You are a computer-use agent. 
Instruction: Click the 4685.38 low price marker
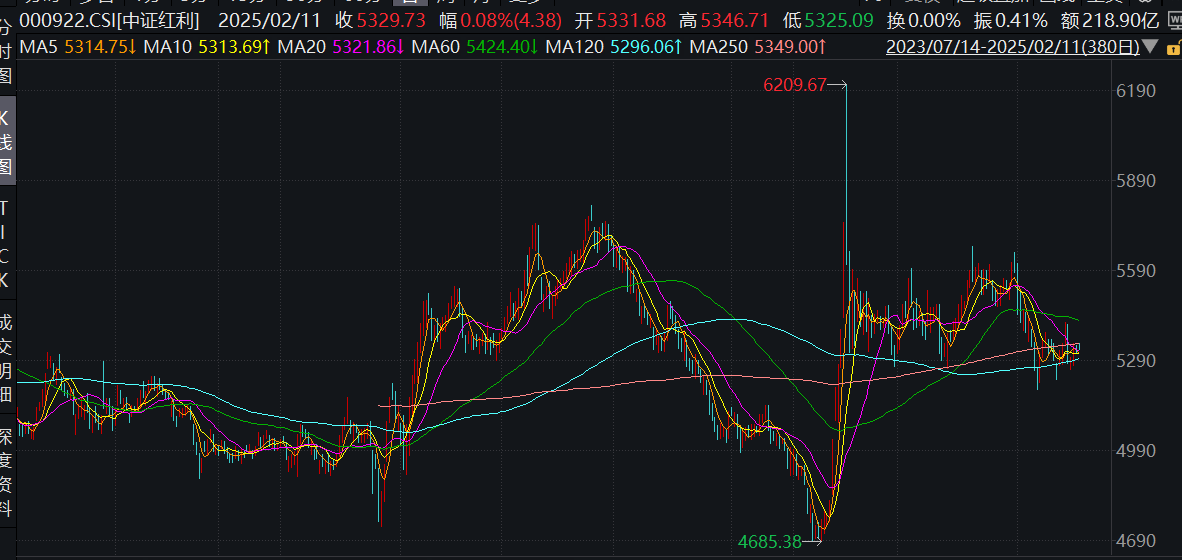(x=769, y=541)
